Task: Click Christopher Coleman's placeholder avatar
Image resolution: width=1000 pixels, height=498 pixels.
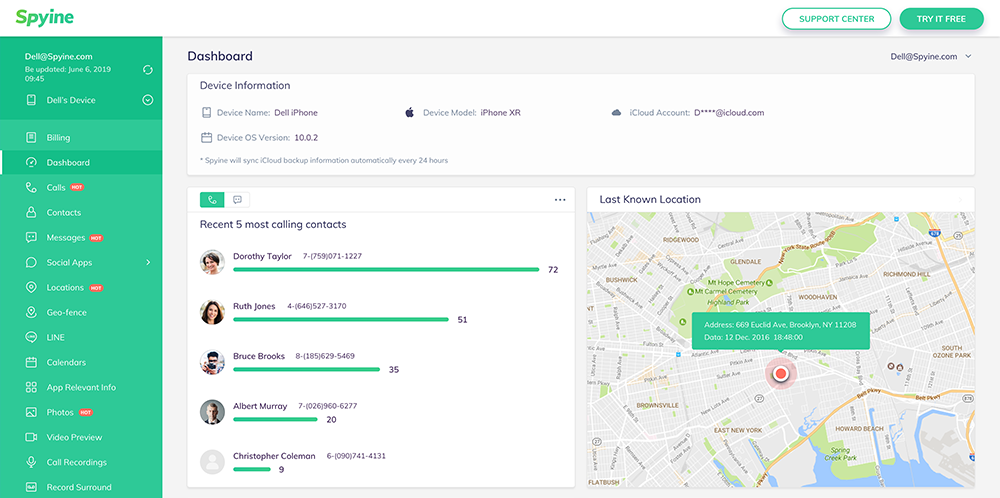Action: (212, 462)
